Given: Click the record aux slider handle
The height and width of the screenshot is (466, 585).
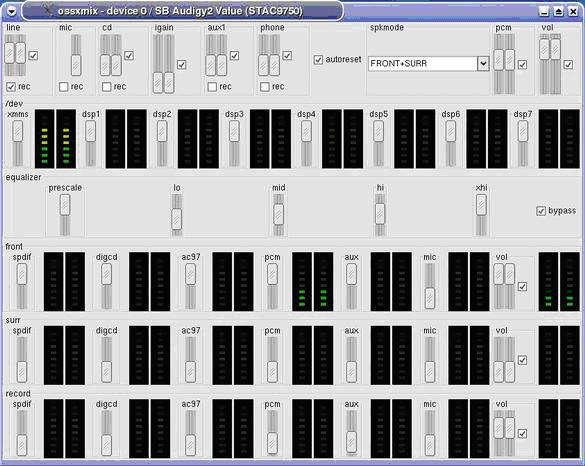Looking at the screenshot, I should [x=351, y=442].
